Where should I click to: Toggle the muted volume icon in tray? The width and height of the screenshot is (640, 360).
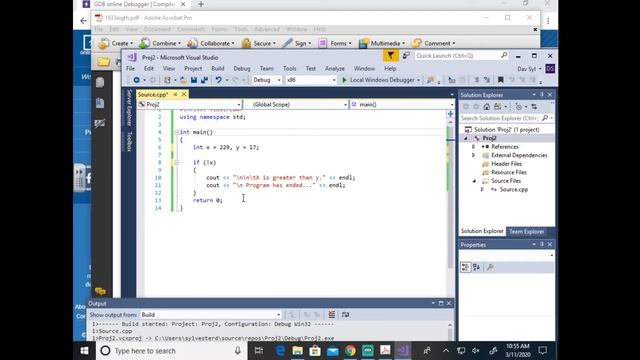tap(476, 351)
